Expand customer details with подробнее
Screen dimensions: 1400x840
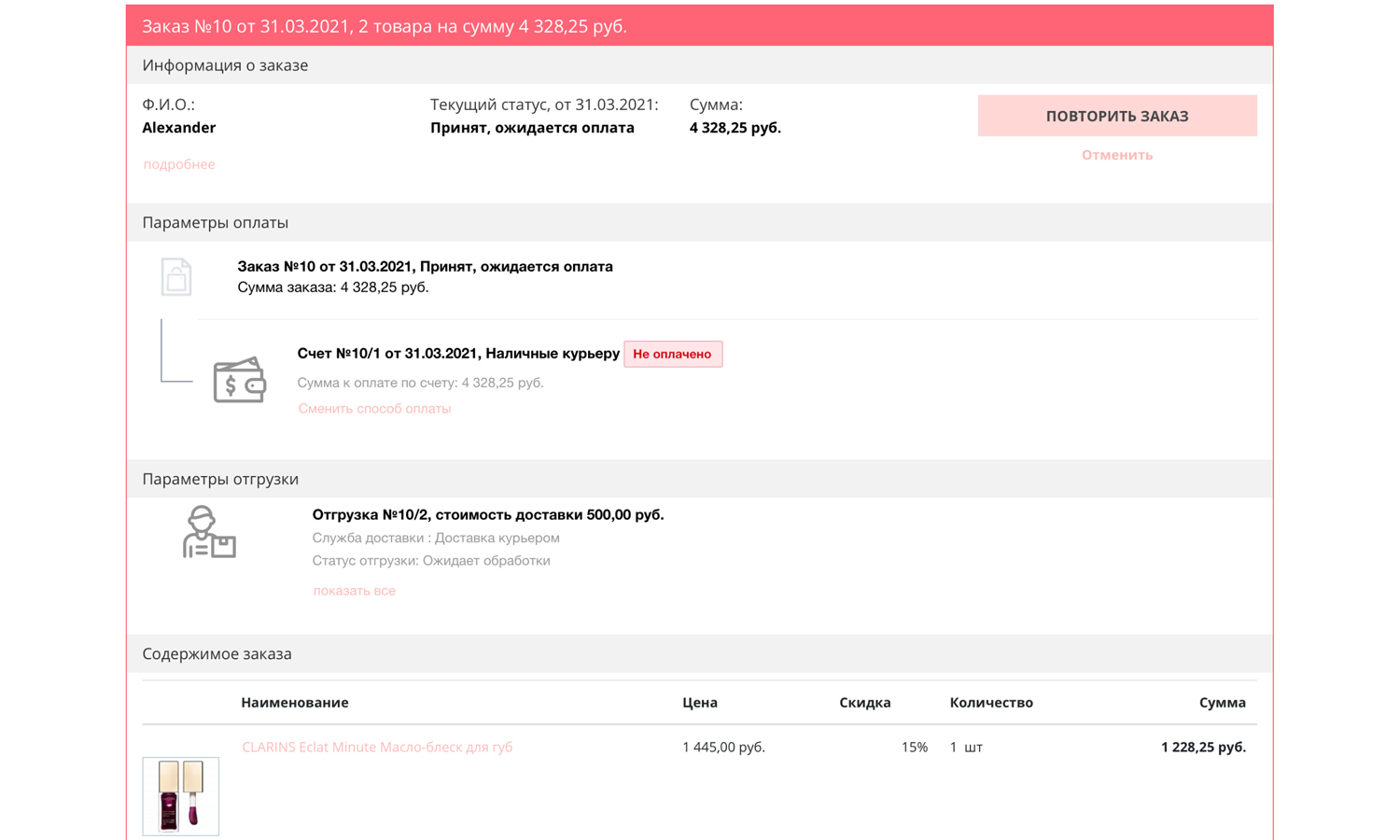pyautogui.click(x=178, y=164)
